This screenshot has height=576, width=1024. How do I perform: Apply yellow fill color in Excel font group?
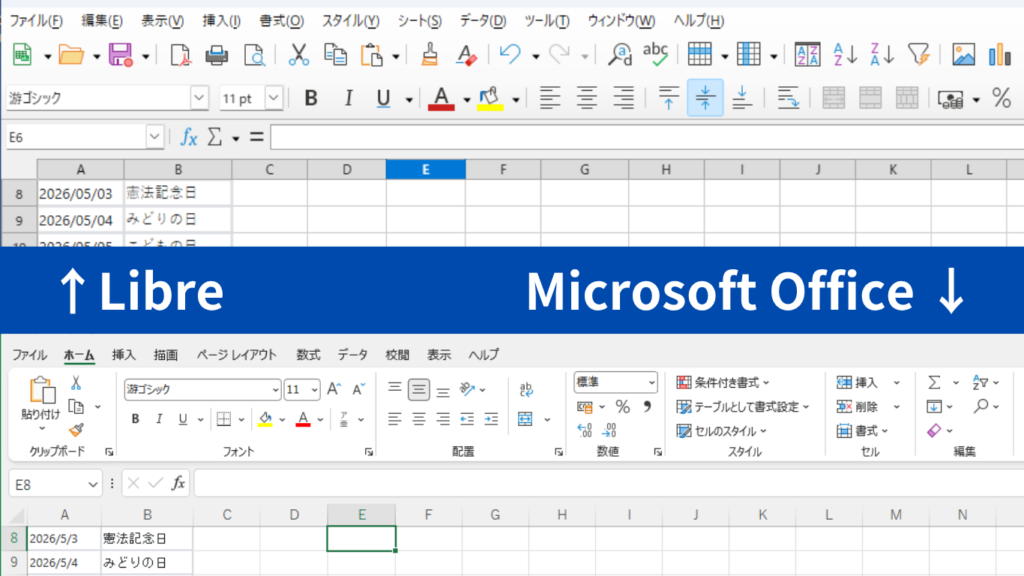tap(264, 419)
